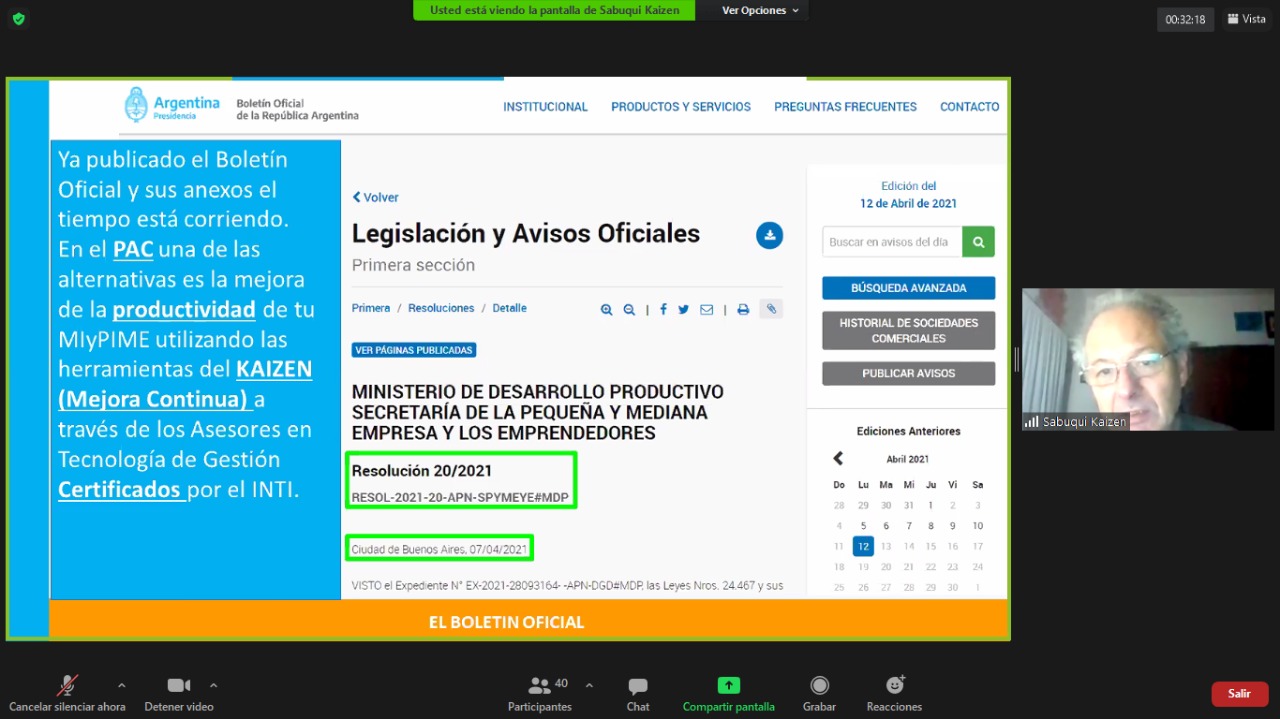Select day 9 in April calendar
Screen dimensions: 1280x719
955,526
